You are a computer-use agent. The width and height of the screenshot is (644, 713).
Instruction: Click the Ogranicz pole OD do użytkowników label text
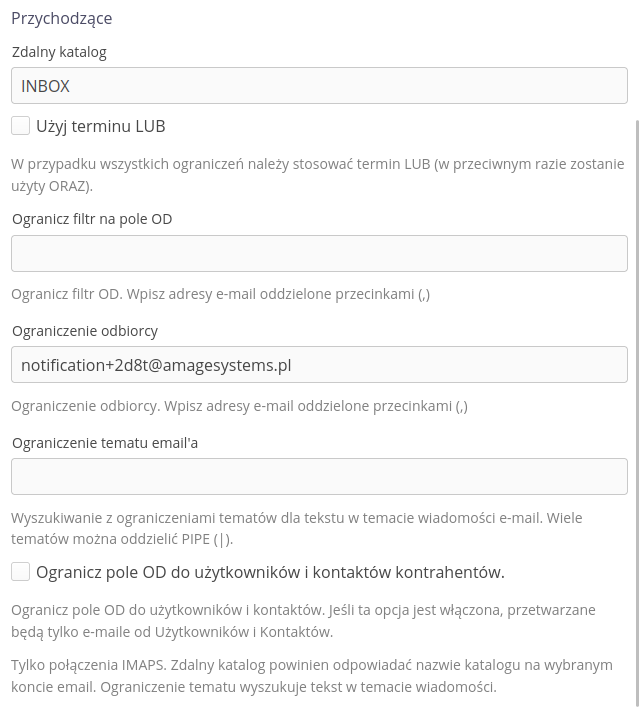click(x=270, y=573)
